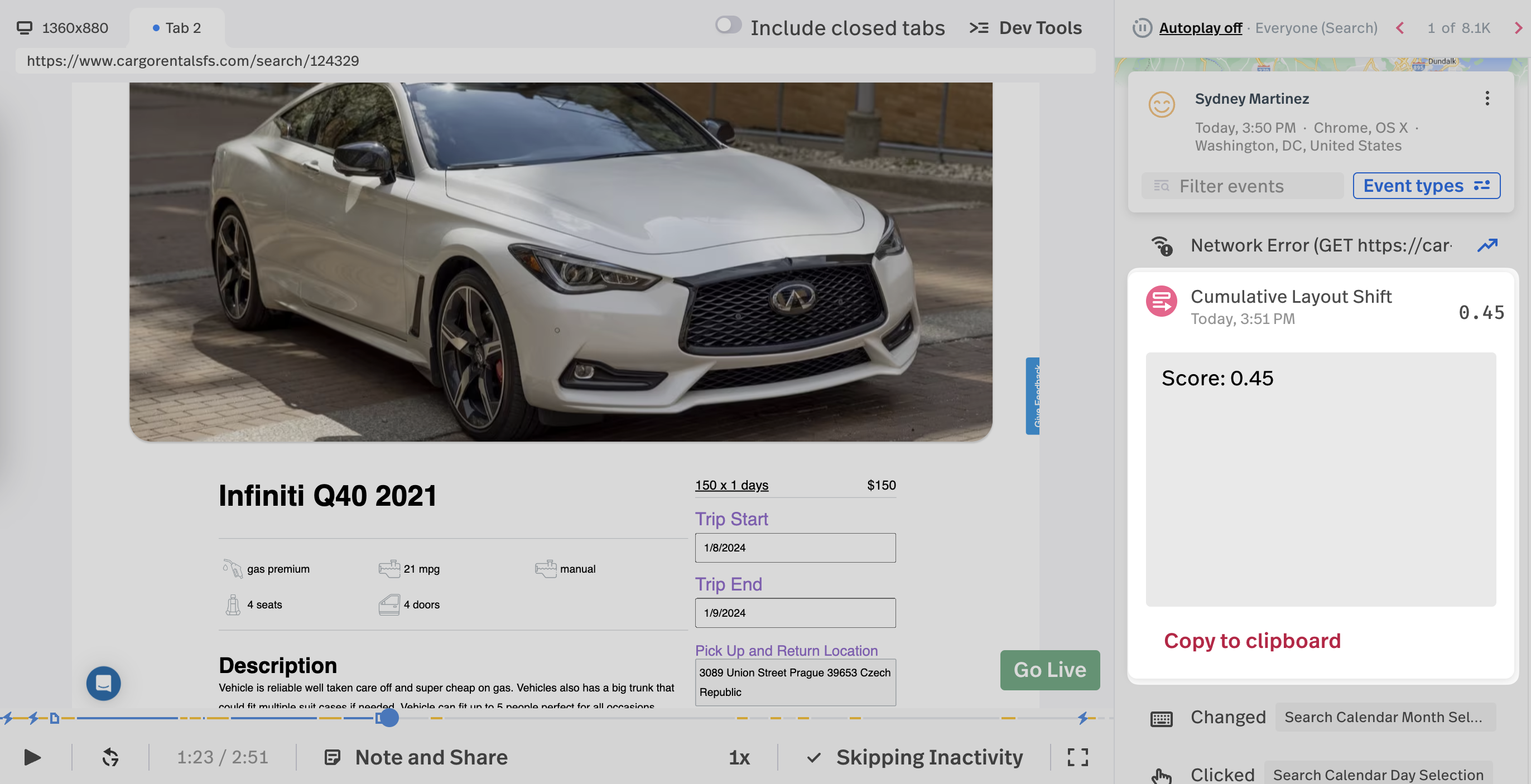
Task: Switch to Tab 2
Action: point(177,28)
